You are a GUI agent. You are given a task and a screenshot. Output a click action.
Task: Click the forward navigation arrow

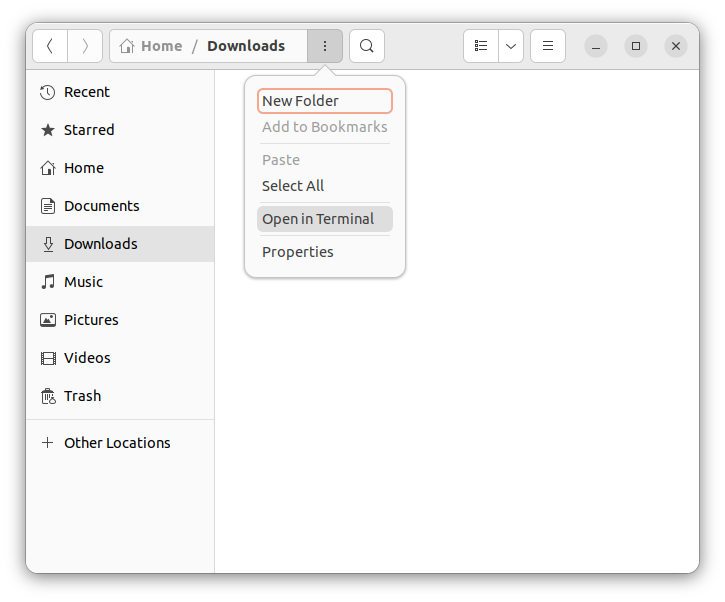(x=85, y=46)
